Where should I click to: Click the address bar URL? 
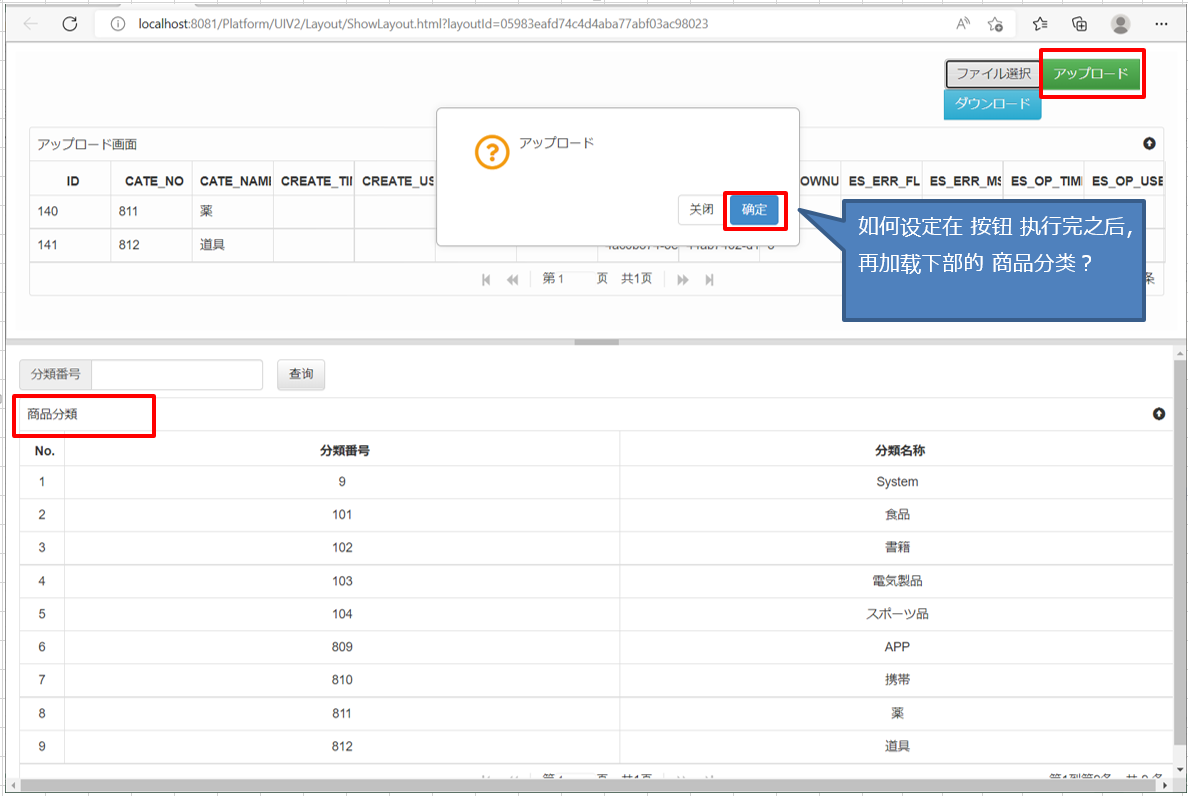click(423, 24)
